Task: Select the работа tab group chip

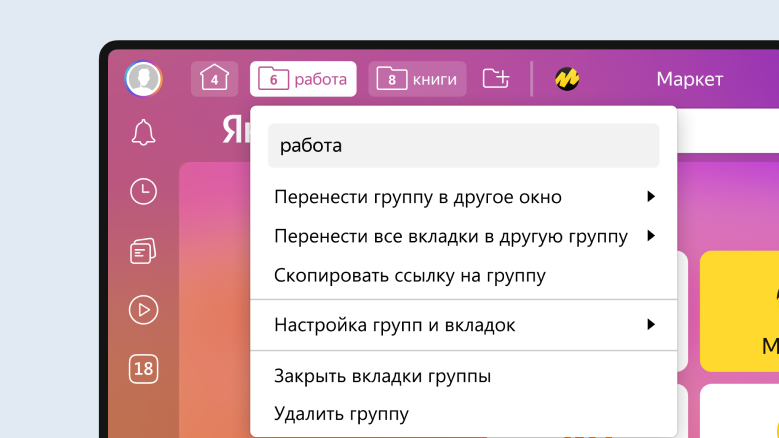Action: (303, 79)
